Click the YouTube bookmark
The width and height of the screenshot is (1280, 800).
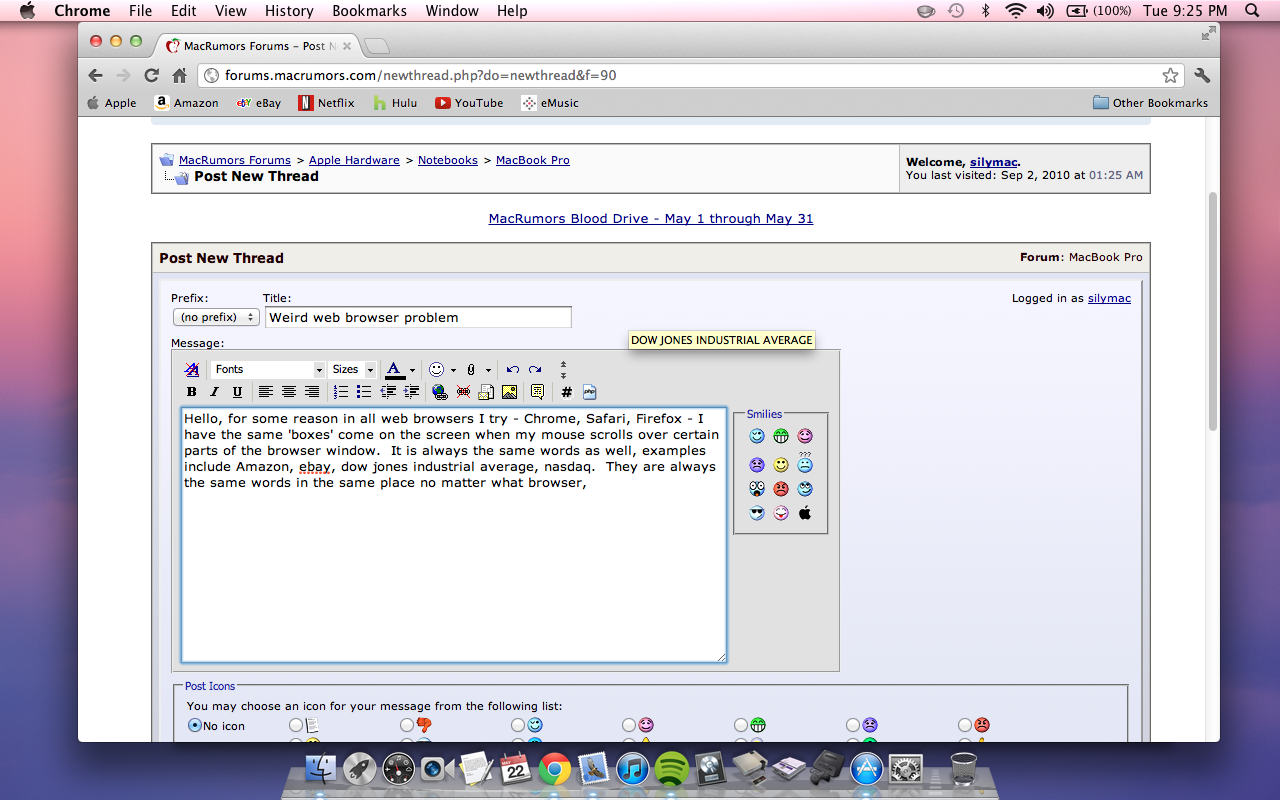469,103
